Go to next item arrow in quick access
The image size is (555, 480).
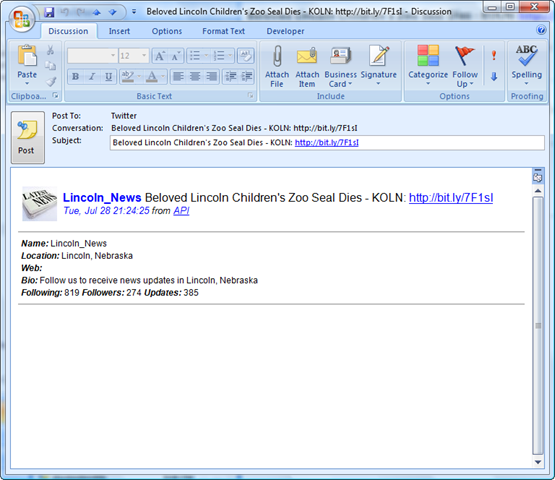click(113, 12)
